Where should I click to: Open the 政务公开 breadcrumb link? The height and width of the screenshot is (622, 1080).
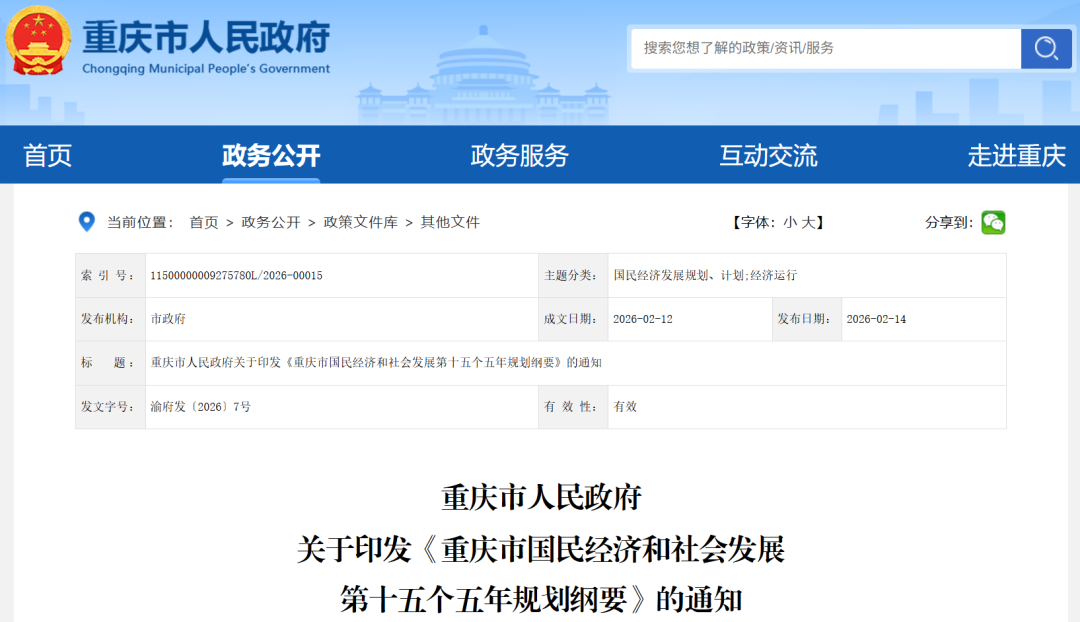273,222
